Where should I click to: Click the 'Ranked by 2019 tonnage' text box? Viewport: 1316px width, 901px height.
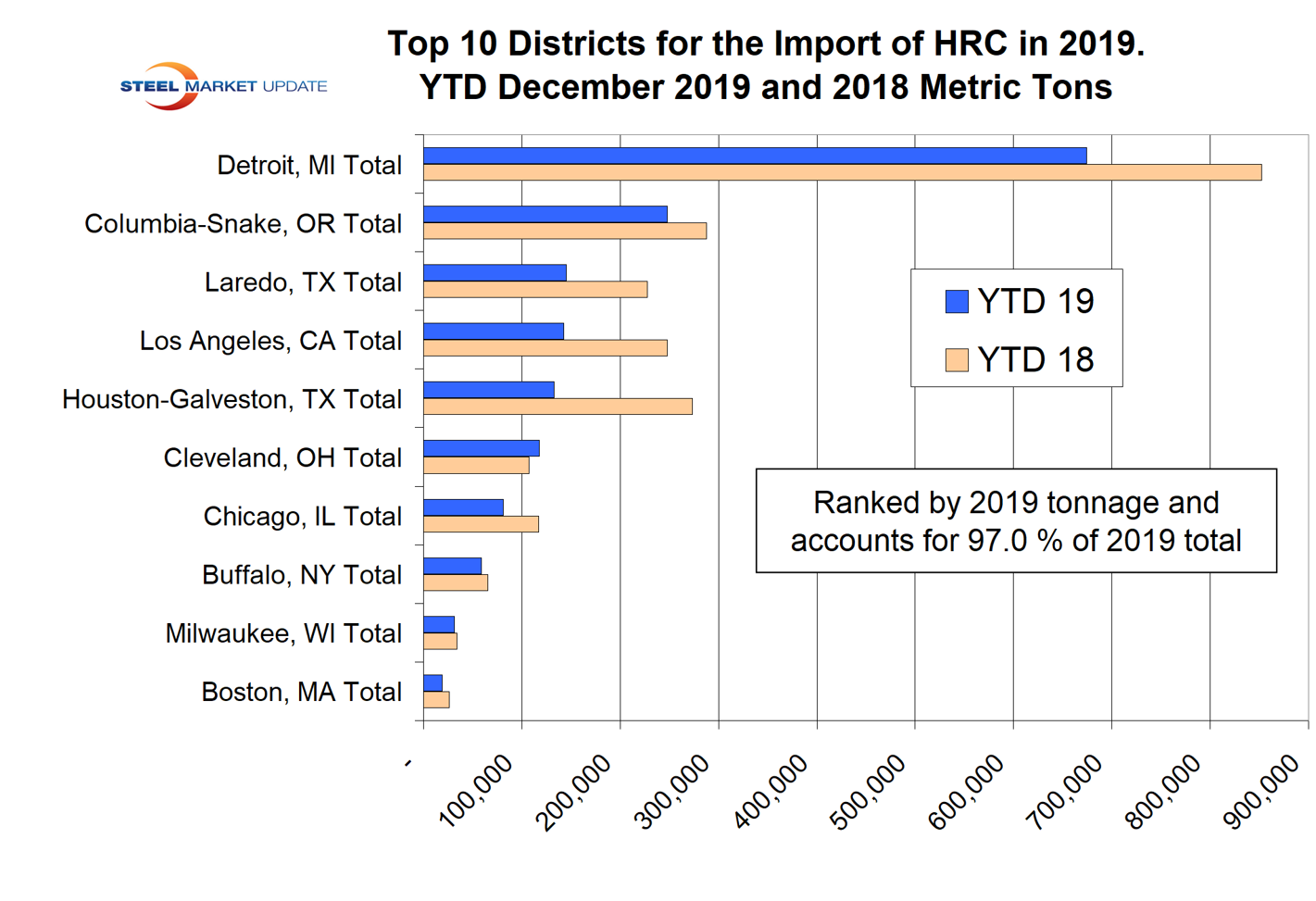pos(1015,520)
